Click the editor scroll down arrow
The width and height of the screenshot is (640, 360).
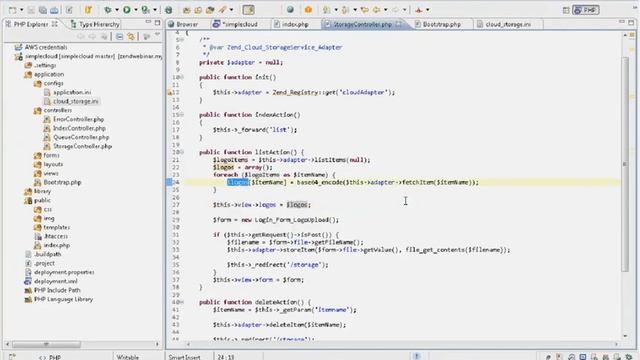click(626, 336)
